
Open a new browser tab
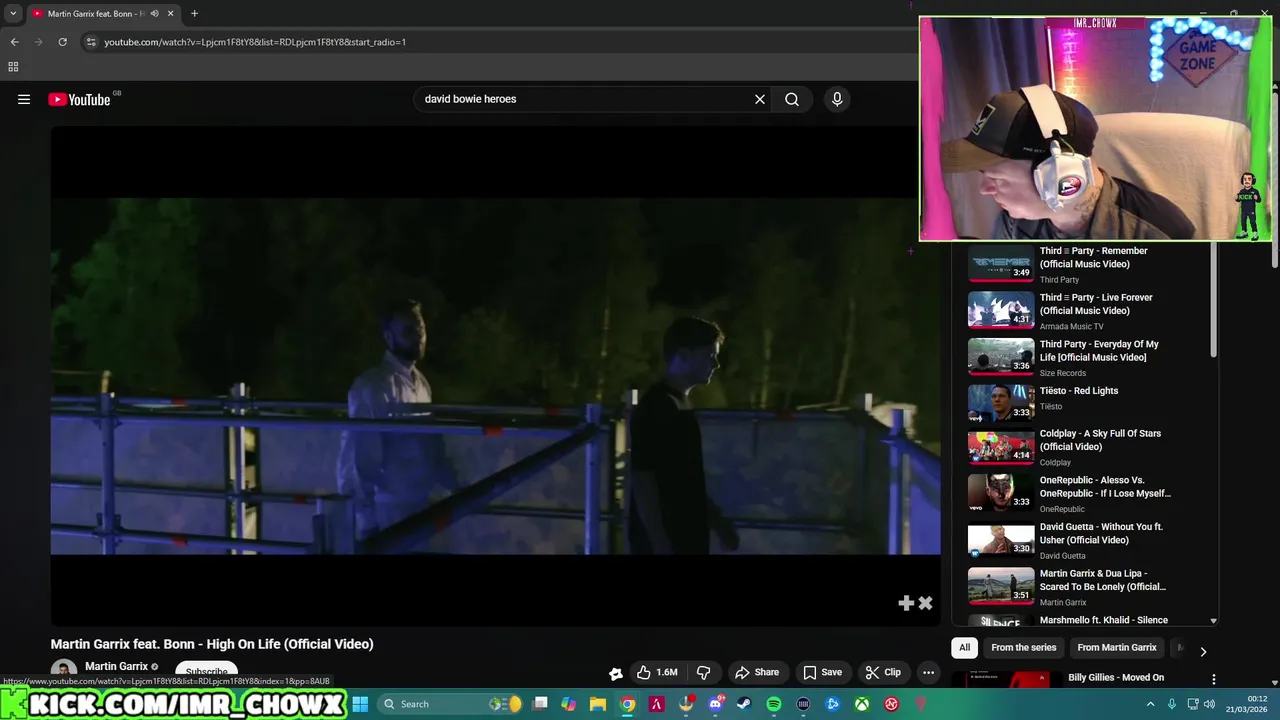194,14
